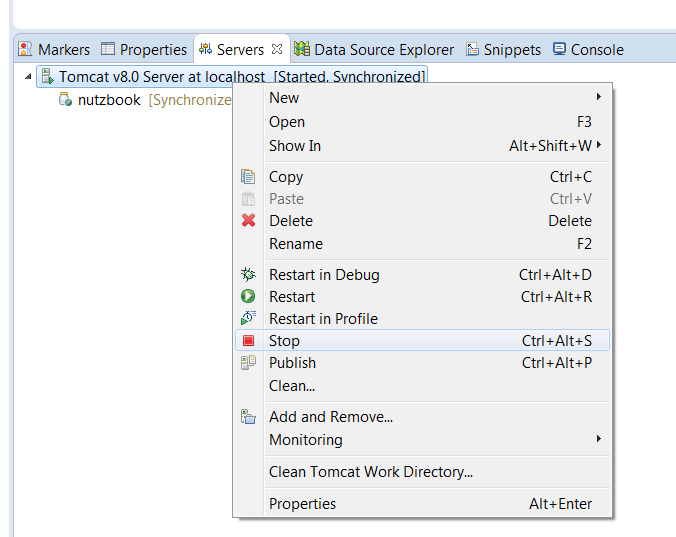Select Clean Tomcat Work Directory... entry

[x=422, y=472]
